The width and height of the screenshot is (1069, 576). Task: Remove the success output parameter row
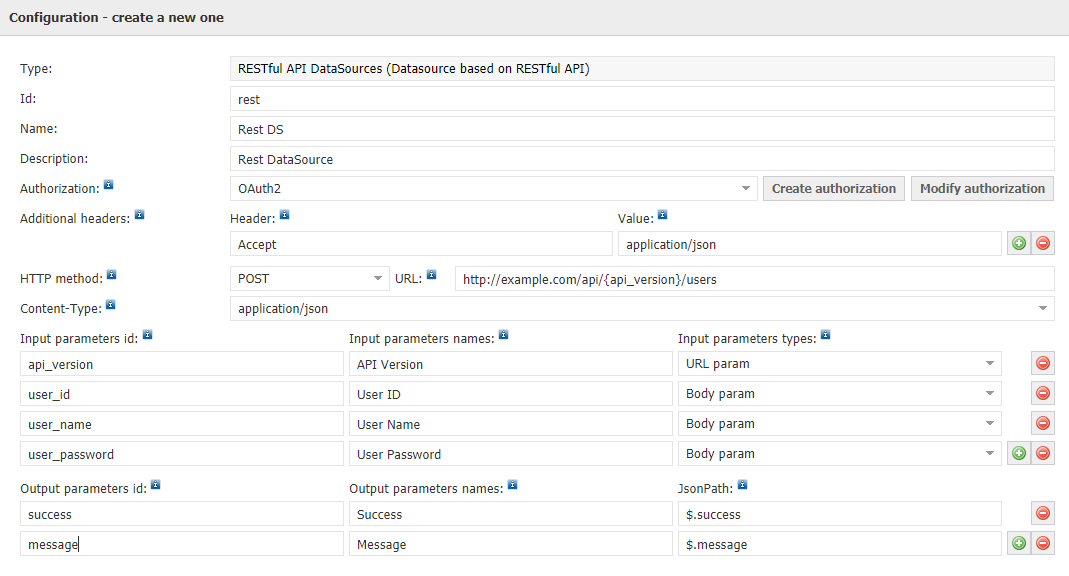pyautogui.click(x=1042, y=513)
